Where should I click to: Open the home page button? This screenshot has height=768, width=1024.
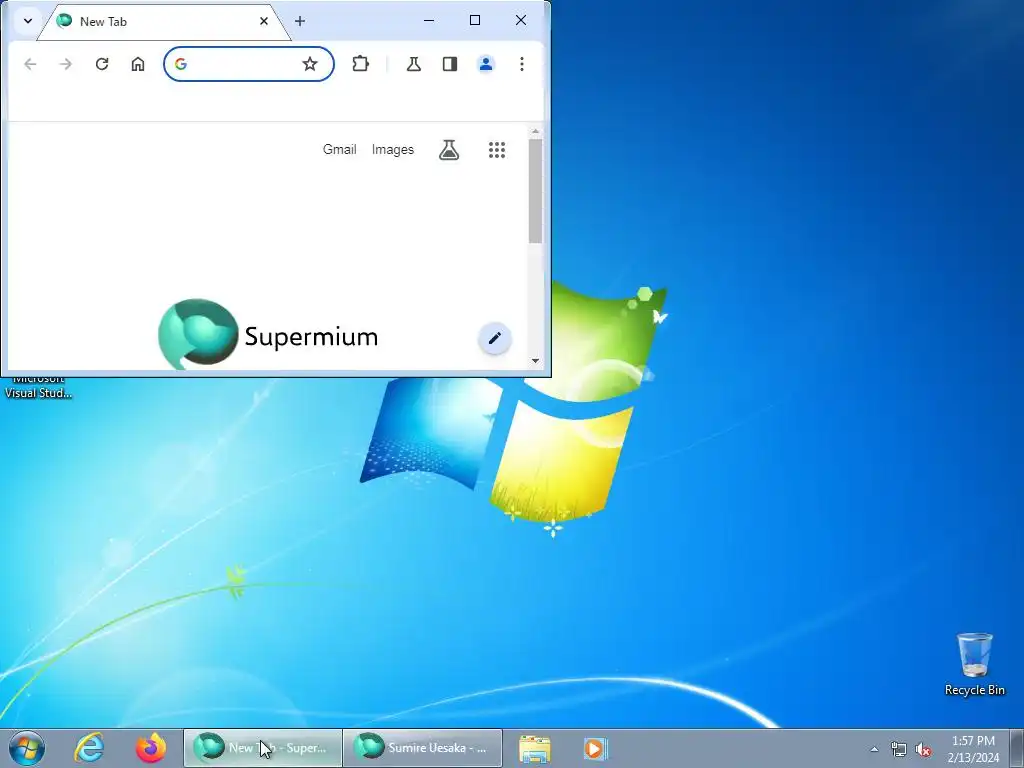click(x=138, y=64)
